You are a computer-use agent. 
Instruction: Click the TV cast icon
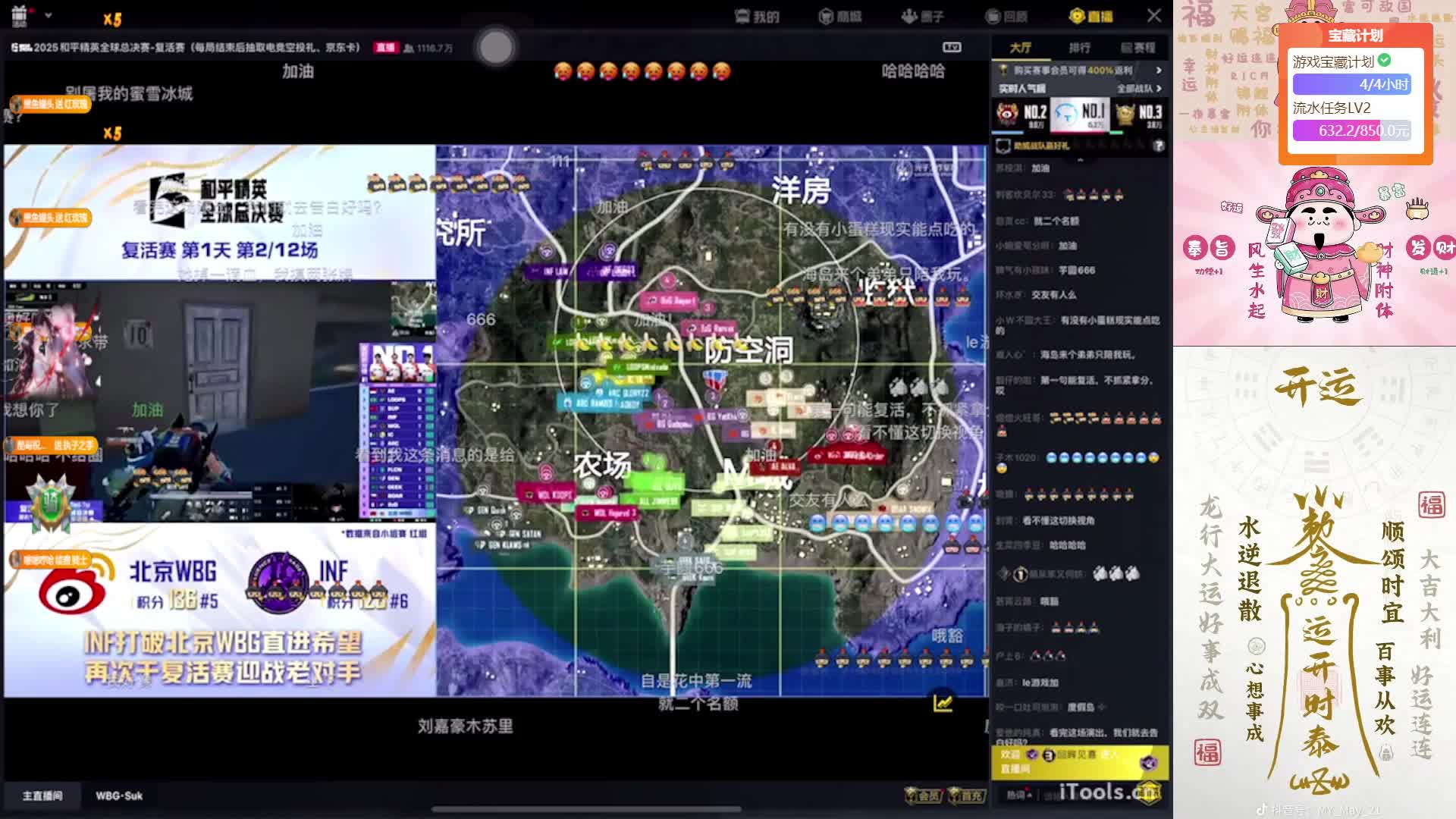tap(952, 47)
